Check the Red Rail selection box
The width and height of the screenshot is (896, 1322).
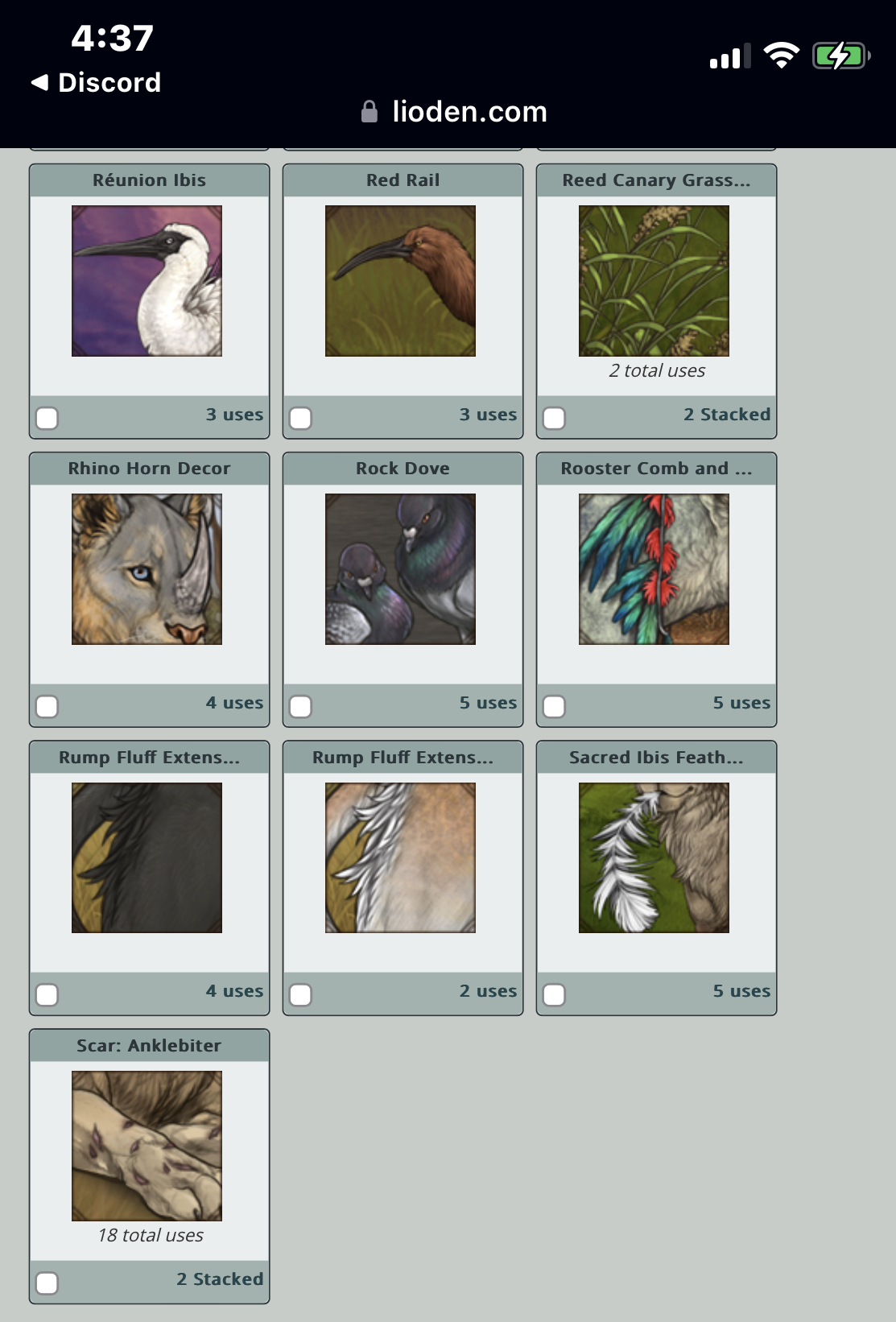pyautogui.click(x=301, y=418)
